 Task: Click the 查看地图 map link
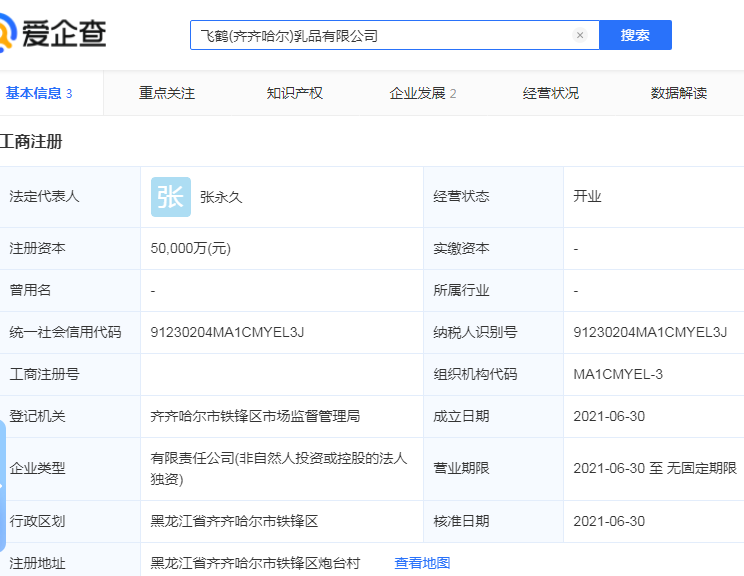(x=422, y=563)
